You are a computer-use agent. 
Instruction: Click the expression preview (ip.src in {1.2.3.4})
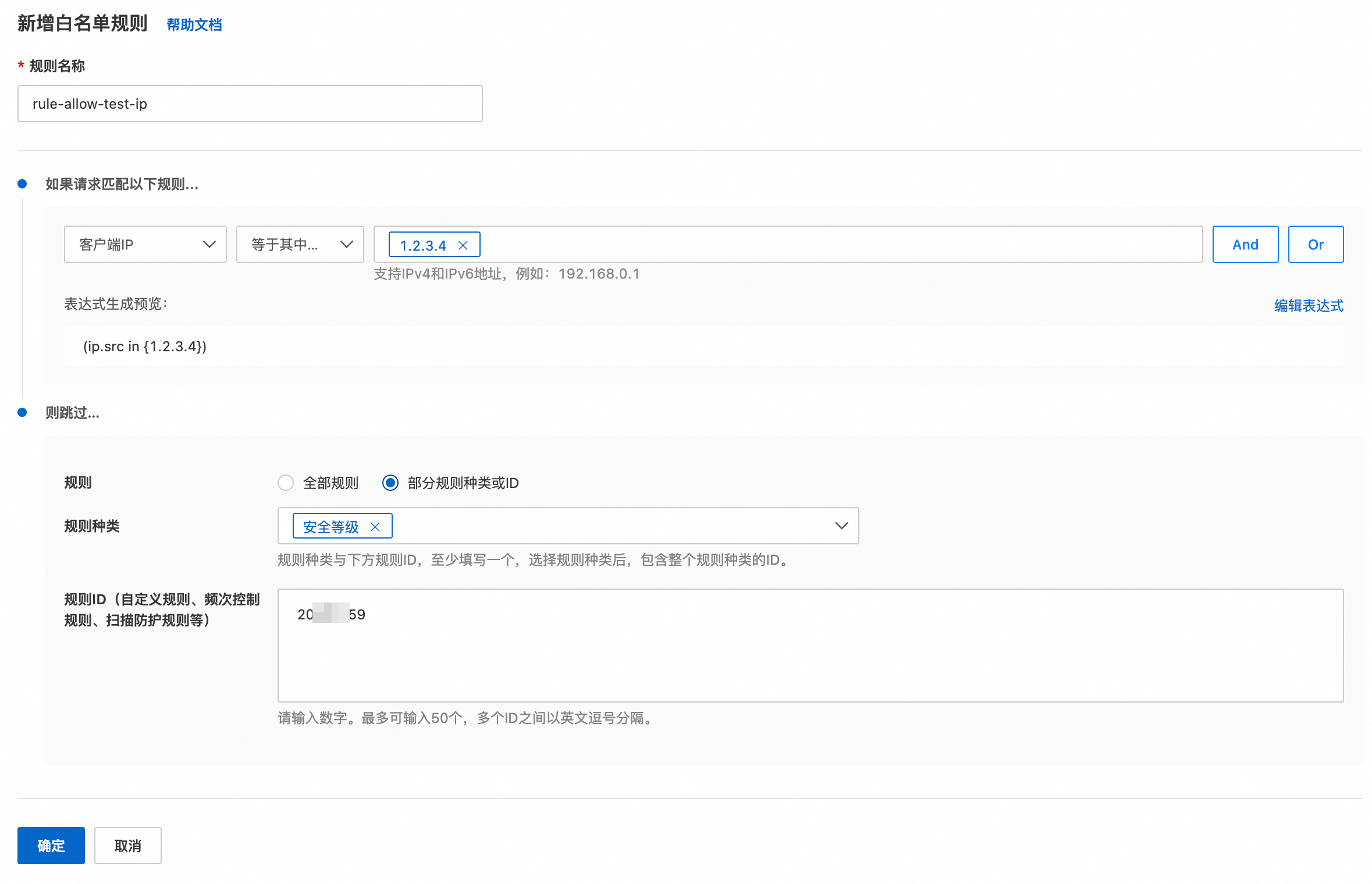[145, 346]
